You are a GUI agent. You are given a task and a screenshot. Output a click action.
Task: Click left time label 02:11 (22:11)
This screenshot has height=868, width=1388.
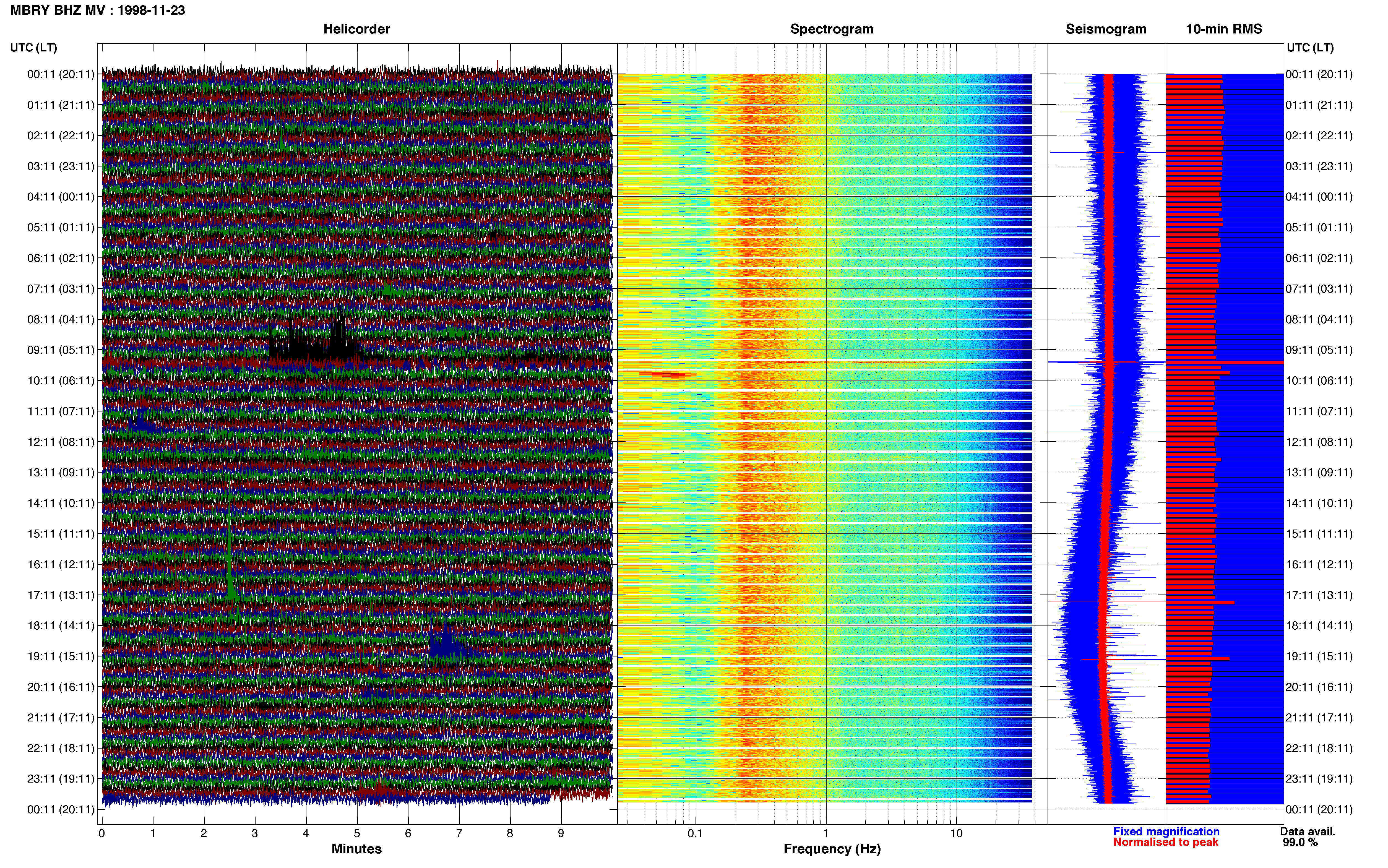click(x=61, y=135)
